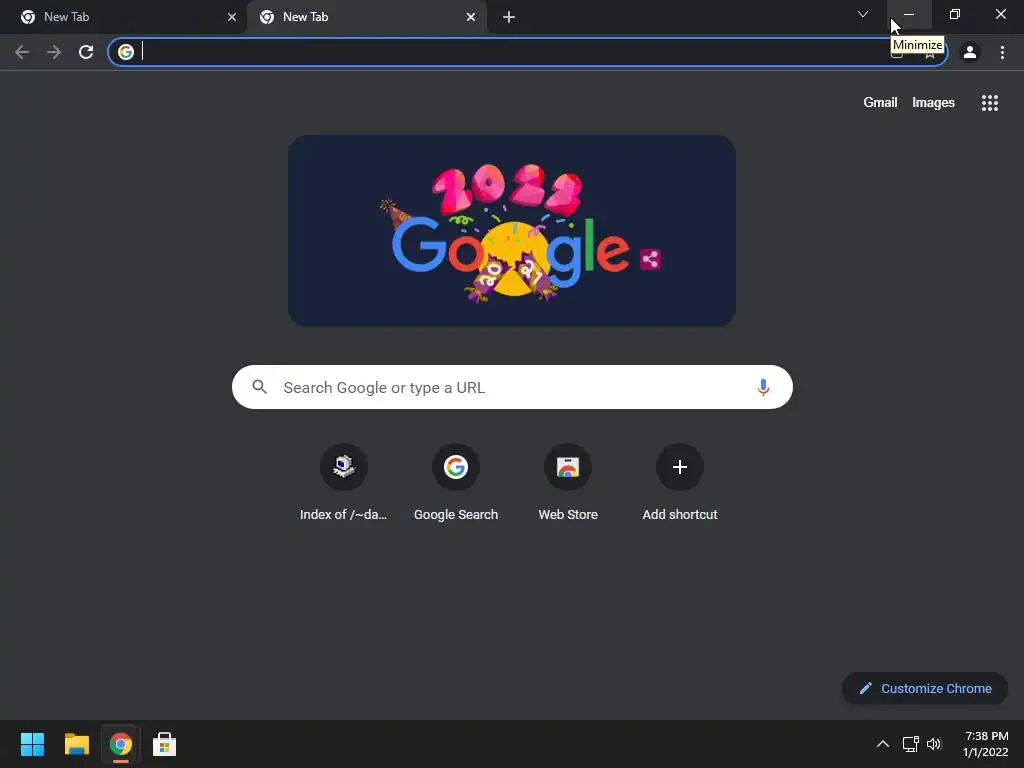Open the Images link
Screen dimensions: 1024x768
[x=933, y=103]
